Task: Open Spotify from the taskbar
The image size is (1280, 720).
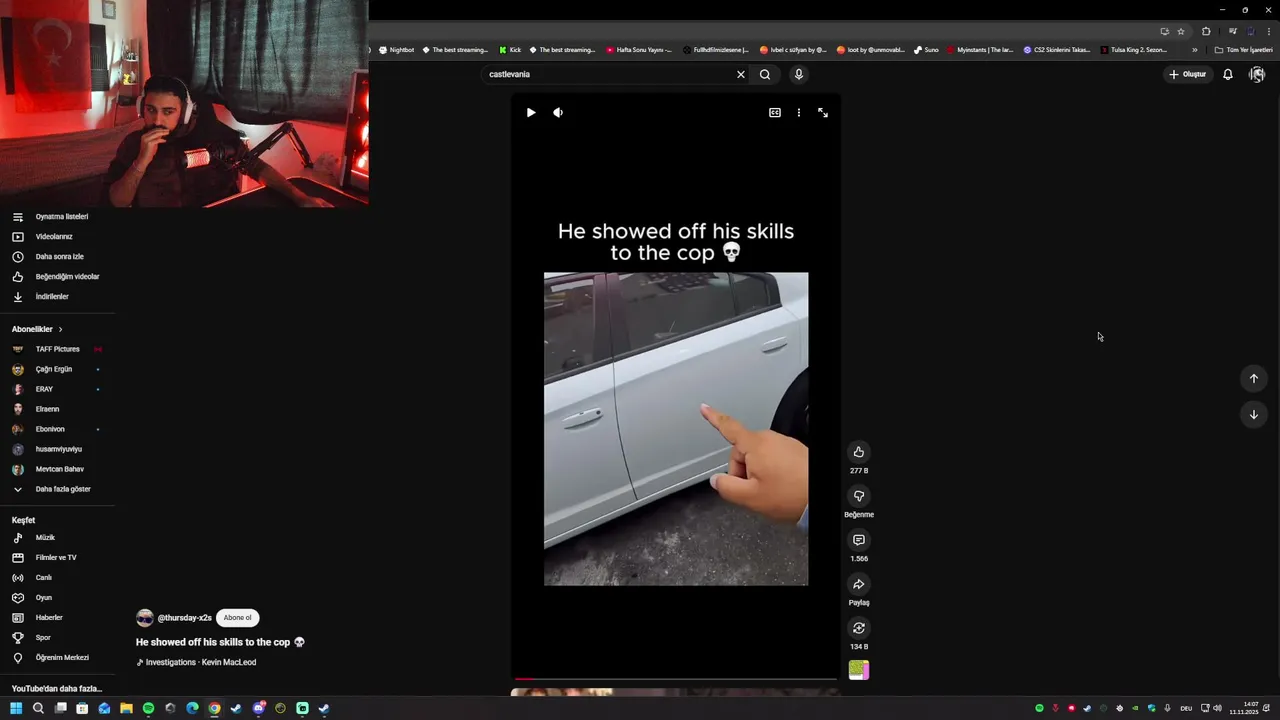Action: click(x=148, y=708)
